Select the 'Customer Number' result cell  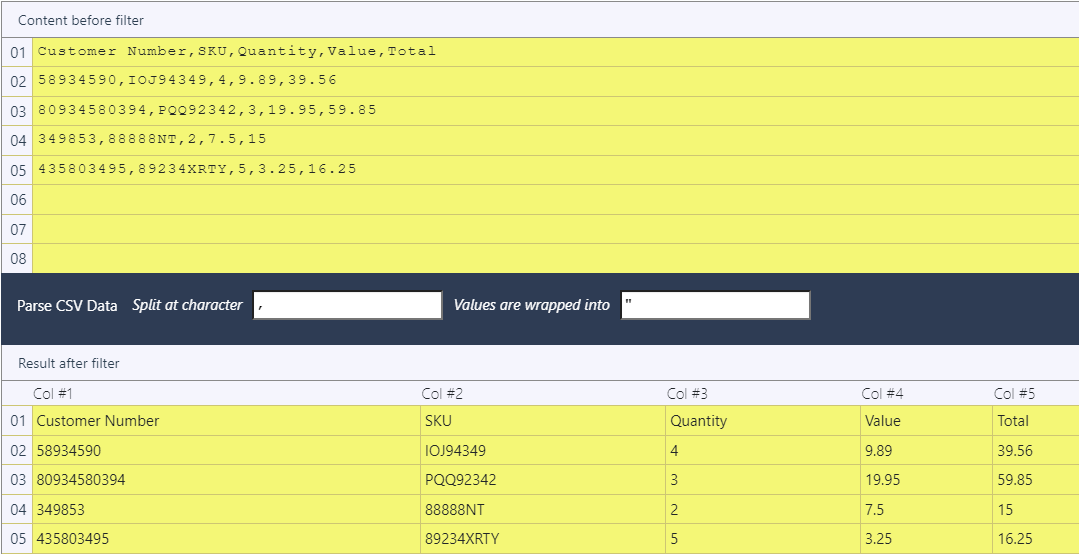[98, 421]
